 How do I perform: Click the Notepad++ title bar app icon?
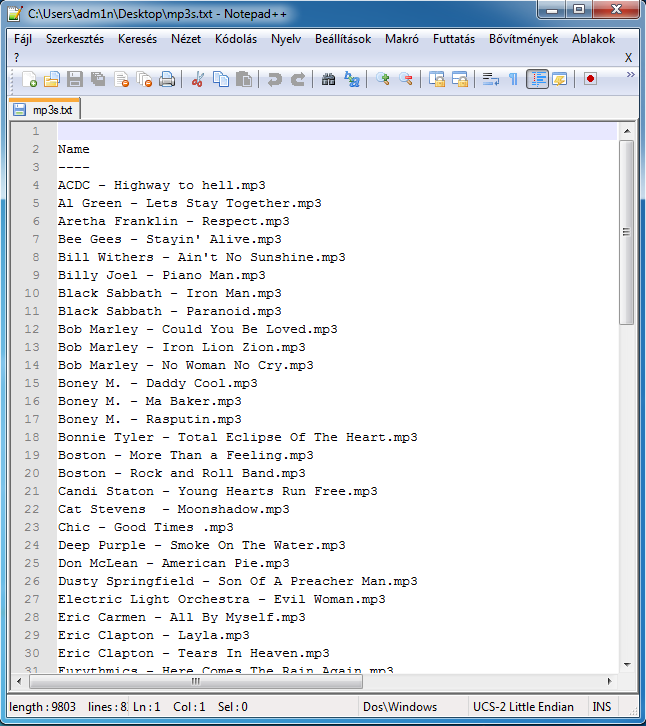[x=15, y=14]
